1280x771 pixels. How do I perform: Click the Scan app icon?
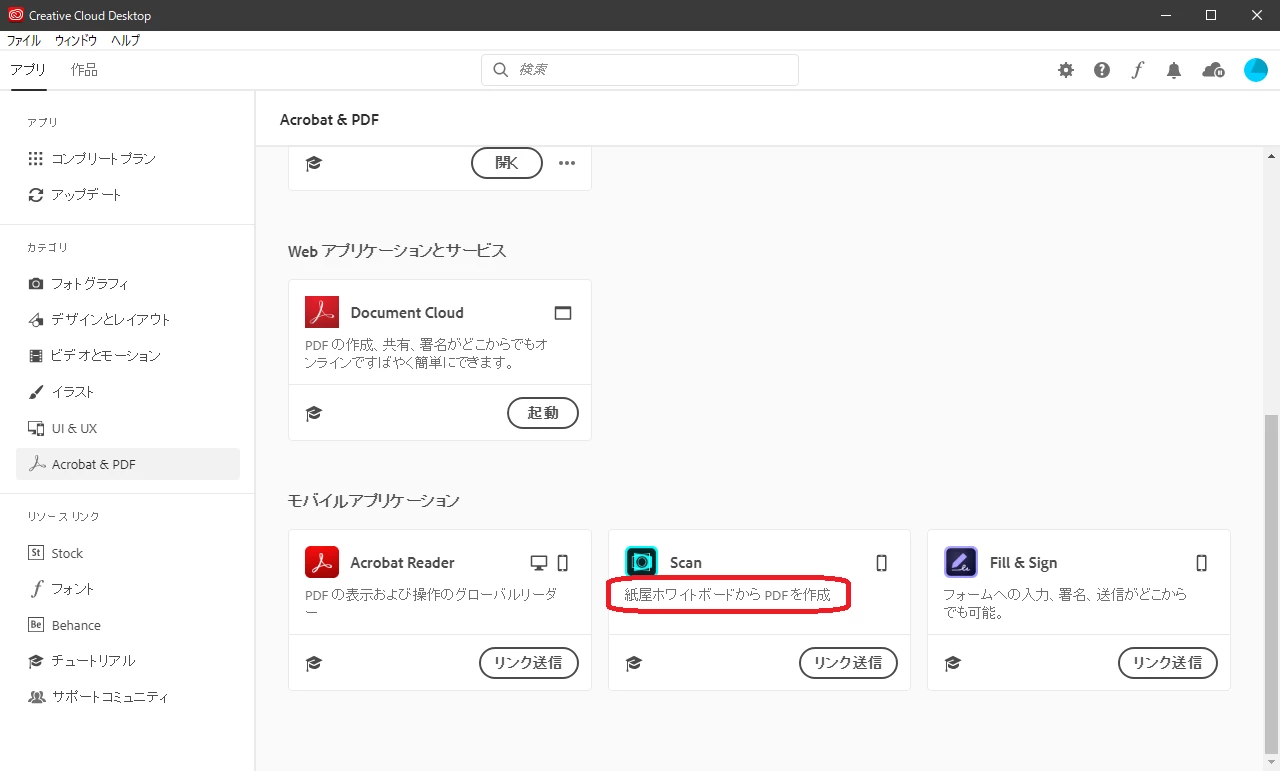click(641, 562)
